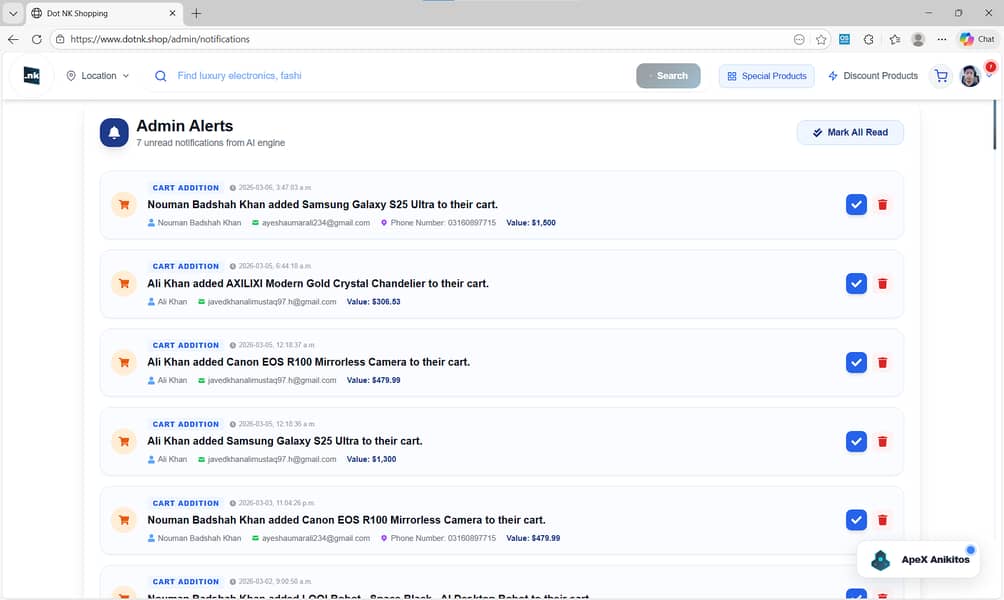
Task: Delete Nouman Galaxy S25 Ultra alert
Action: (x=882, y=204)
